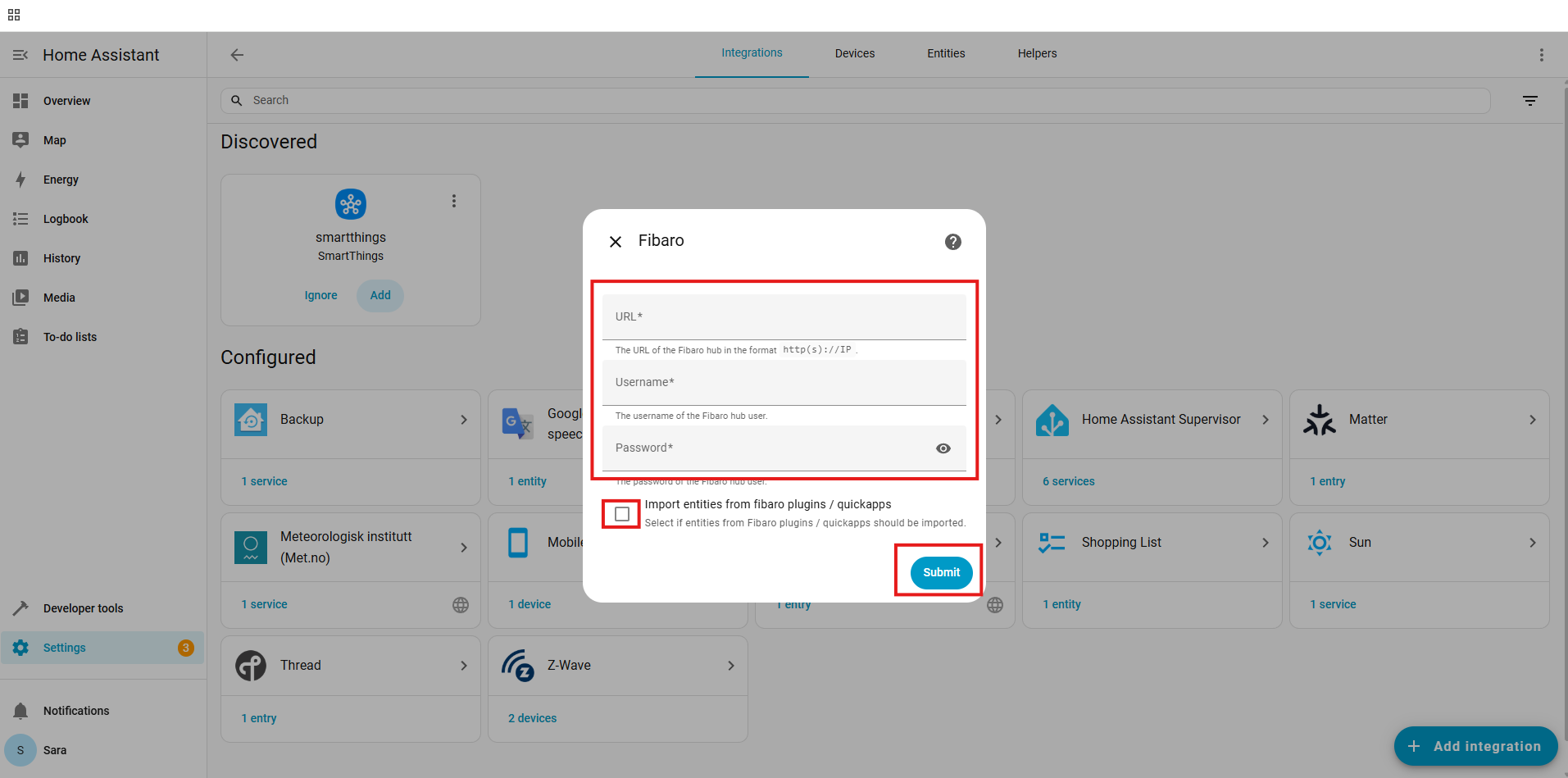Click the Matter integration logo

[x=1320, y=420]
